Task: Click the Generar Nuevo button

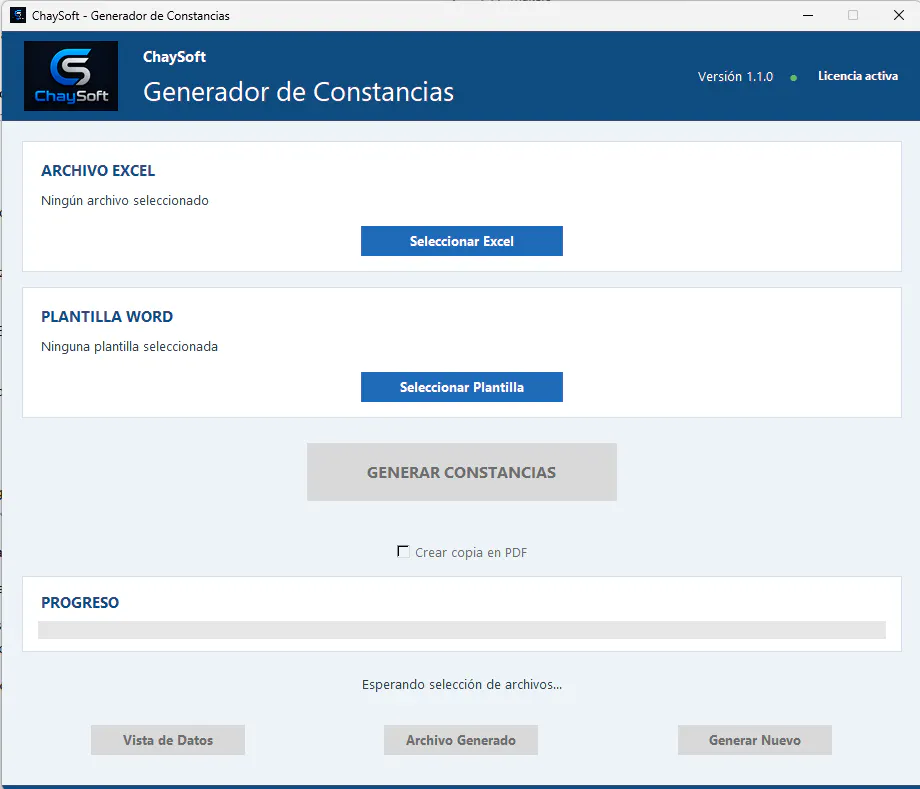Action: [x=755, y=740]
